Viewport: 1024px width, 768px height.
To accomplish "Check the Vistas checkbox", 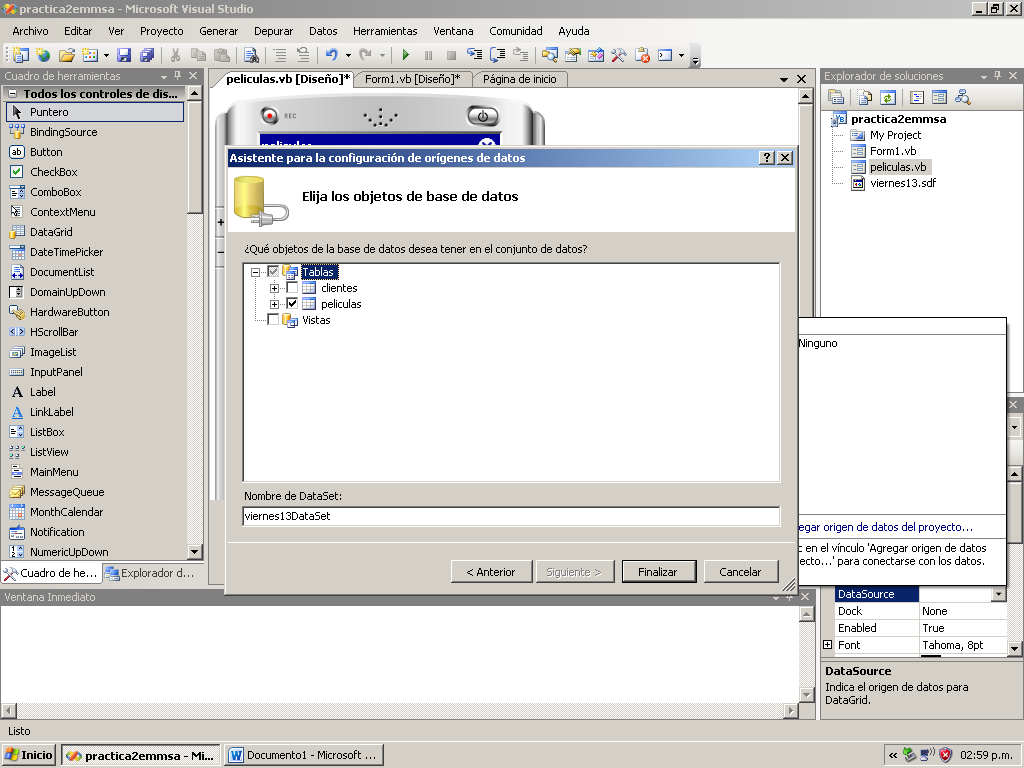I will coord(273,319).
